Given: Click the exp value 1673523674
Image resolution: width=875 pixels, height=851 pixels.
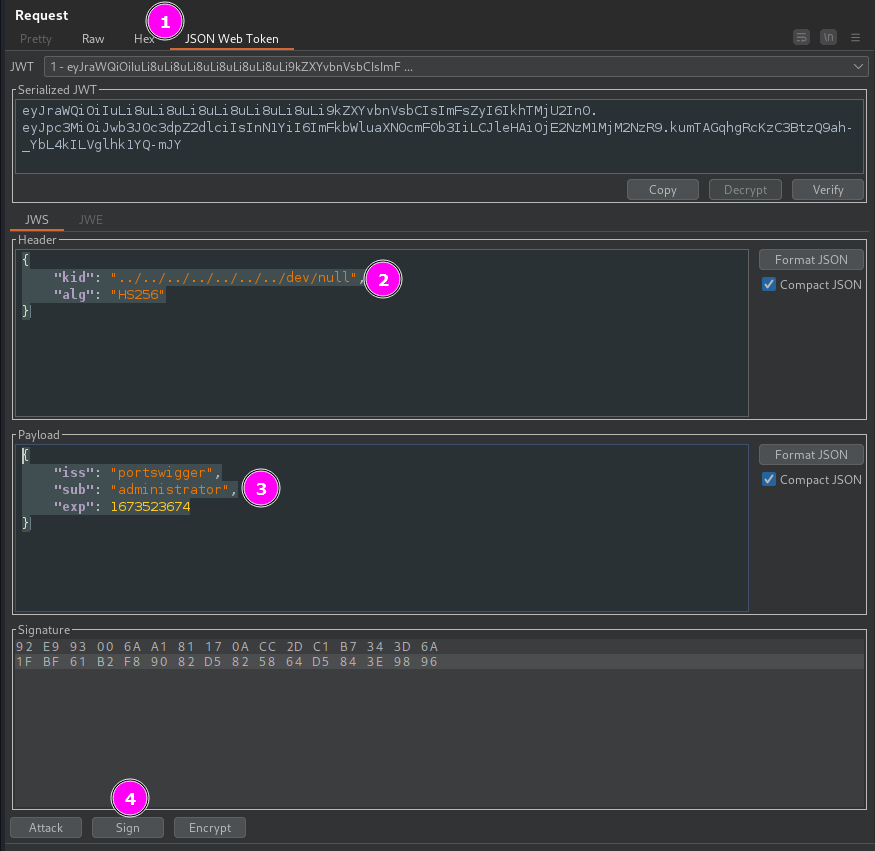Looking at the screenshot, I should point(150,507).
